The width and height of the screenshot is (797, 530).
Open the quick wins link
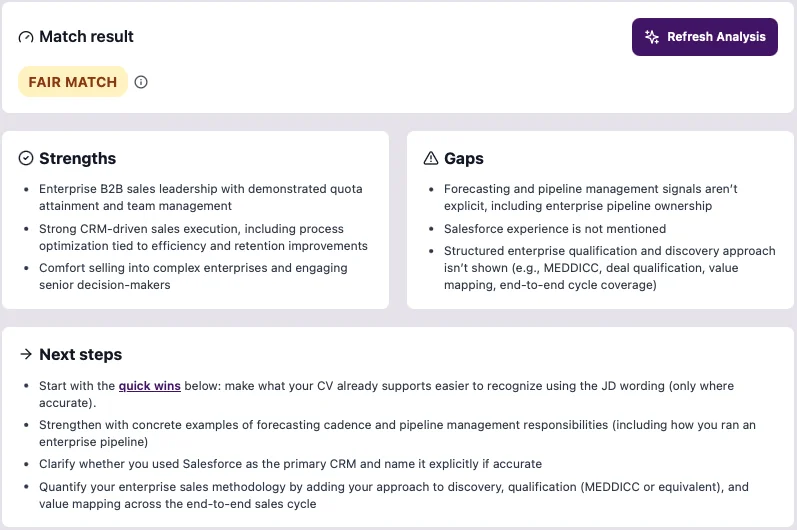click(149, 386)
